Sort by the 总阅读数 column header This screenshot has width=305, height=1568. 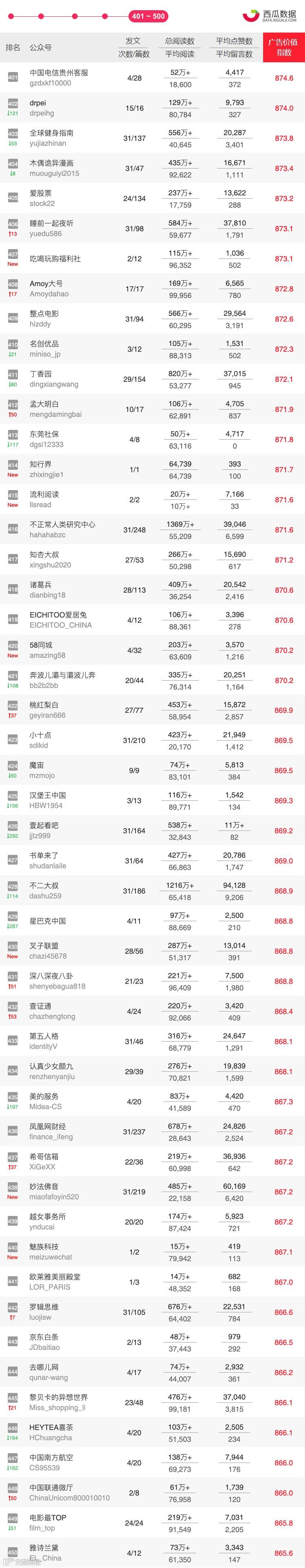tap(180, 41)
